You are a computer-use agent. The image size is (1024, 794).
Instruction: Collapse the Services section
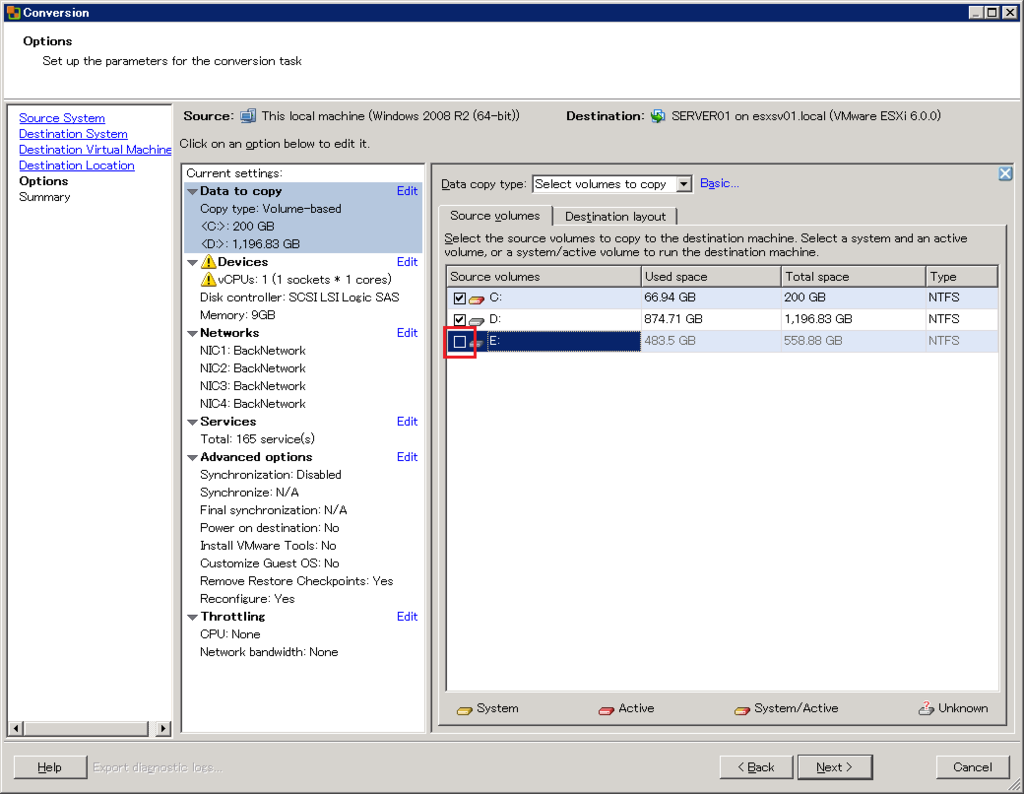click(193, 422)
